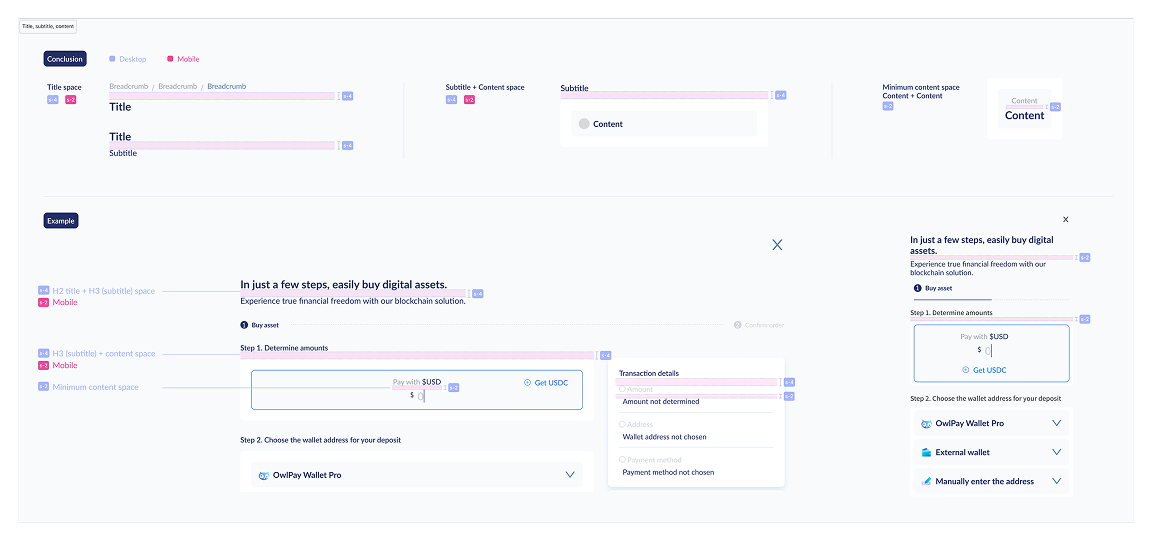This screenshot has width=1152, height=541.
Task: Click the plus icon beside desktop Get USDC
Action: click(x=527, y=383)
